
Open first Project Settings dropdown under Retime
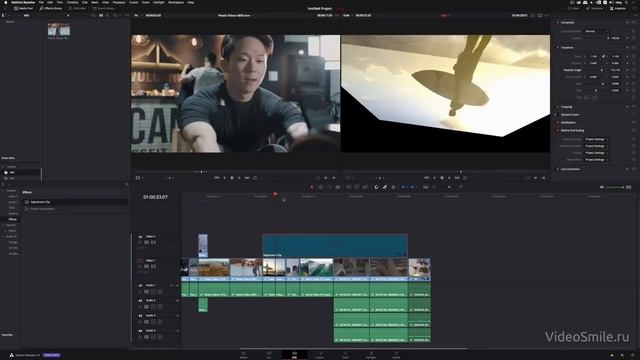(x=596, y=140)
